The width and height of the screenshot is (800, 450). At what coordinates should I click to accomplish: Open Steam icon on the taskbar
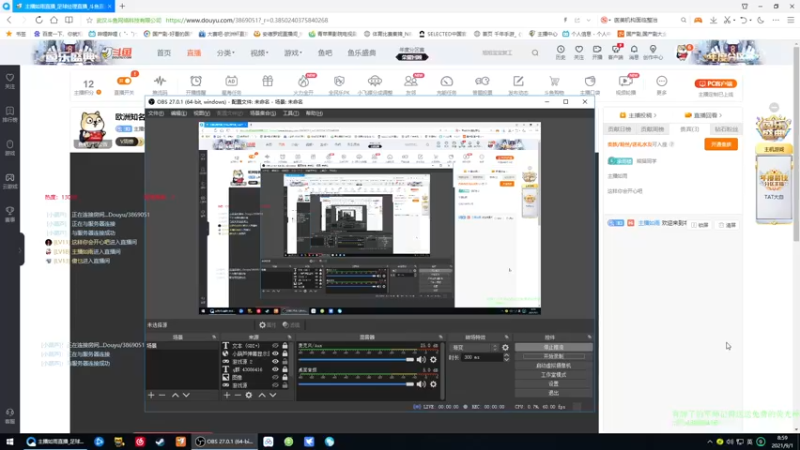click(x=160, y=442)
